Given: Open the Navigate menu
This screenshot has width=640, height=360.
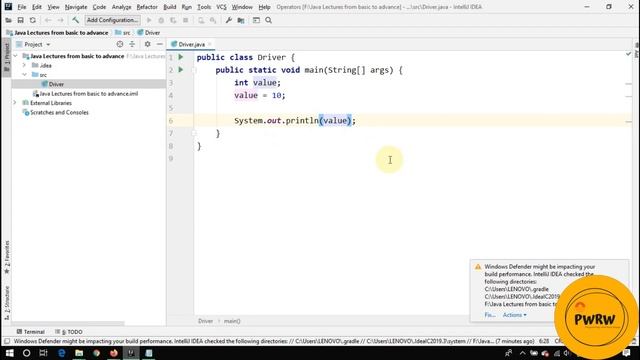Looking at the screenshot, I should pyautogui.click(x=76, y=7).
